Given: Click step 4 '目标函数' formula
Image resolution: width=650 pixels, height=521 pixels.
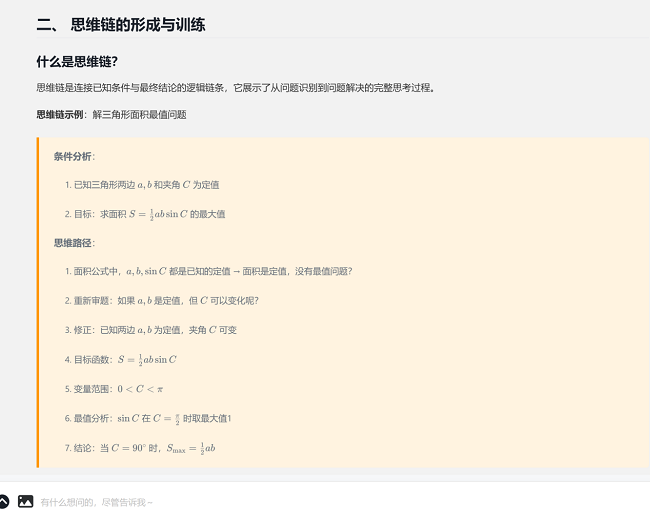Looking at the screenshot, I should click(x=147, y=360).
